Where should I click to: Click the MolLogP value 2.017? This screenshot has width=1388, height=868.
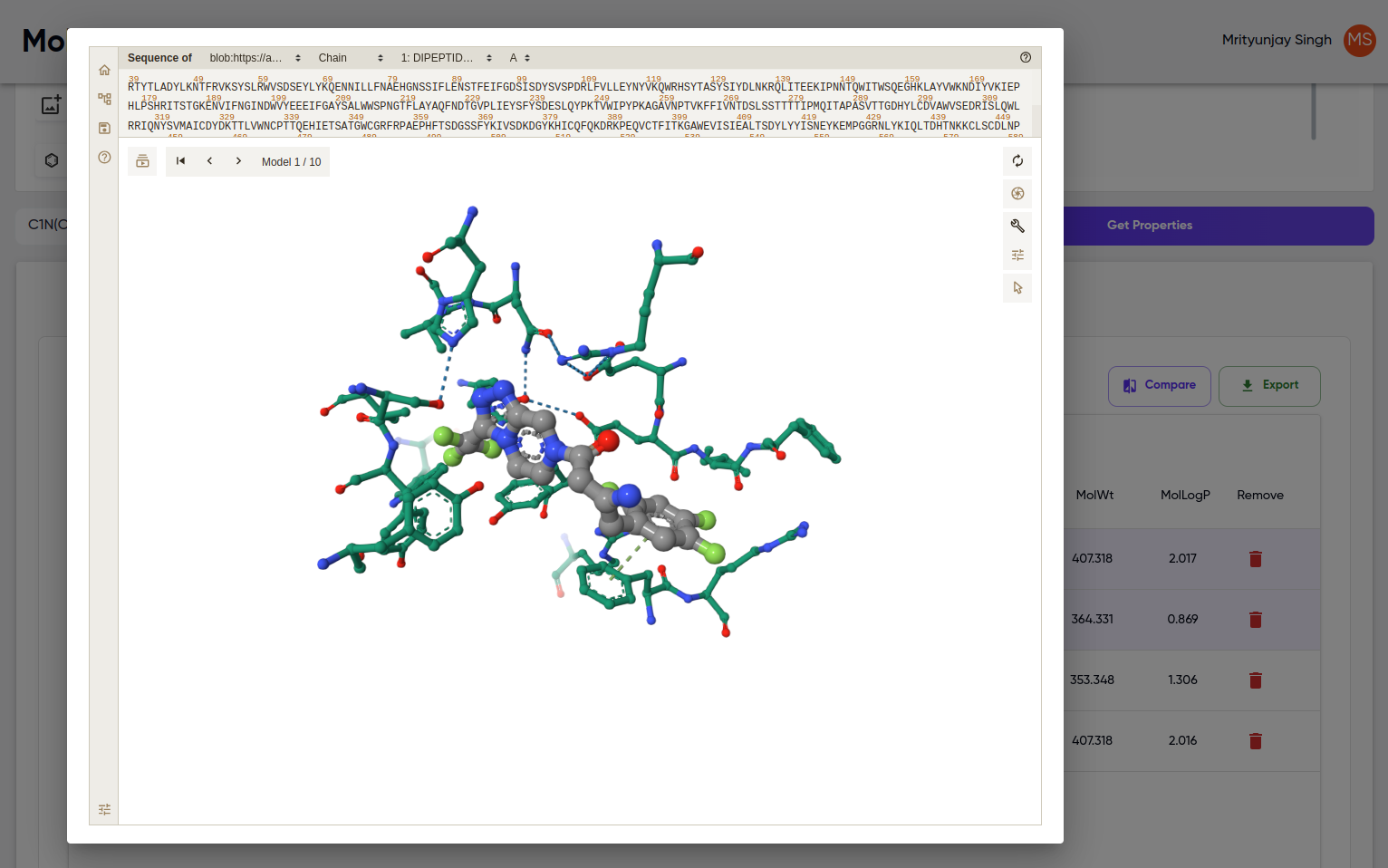pos(1182,559)
